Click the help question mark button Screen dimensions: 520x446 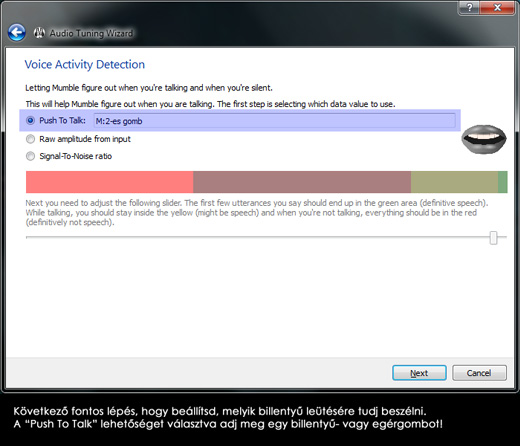coord(469,7)
